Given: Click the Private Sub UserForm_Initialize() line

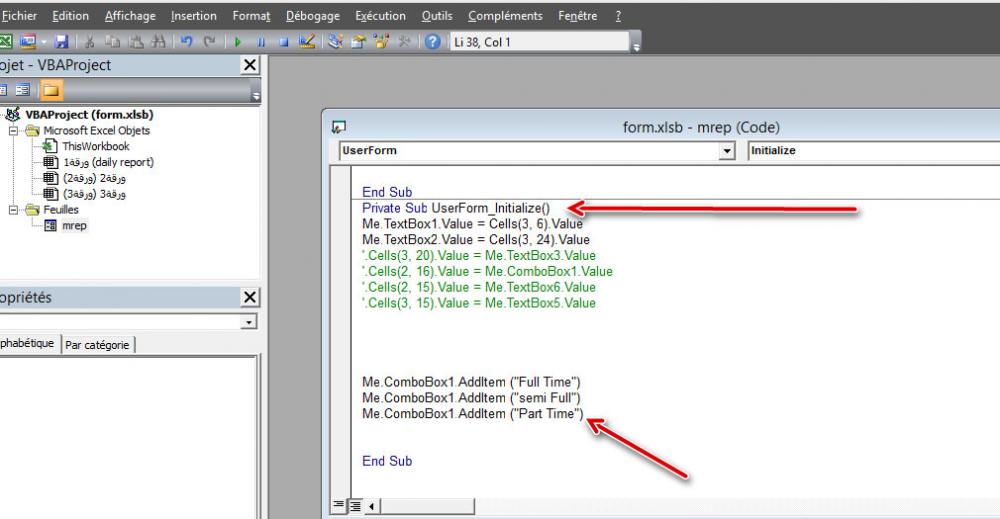Looking at the screenshot, I should (x=456, y=208).
